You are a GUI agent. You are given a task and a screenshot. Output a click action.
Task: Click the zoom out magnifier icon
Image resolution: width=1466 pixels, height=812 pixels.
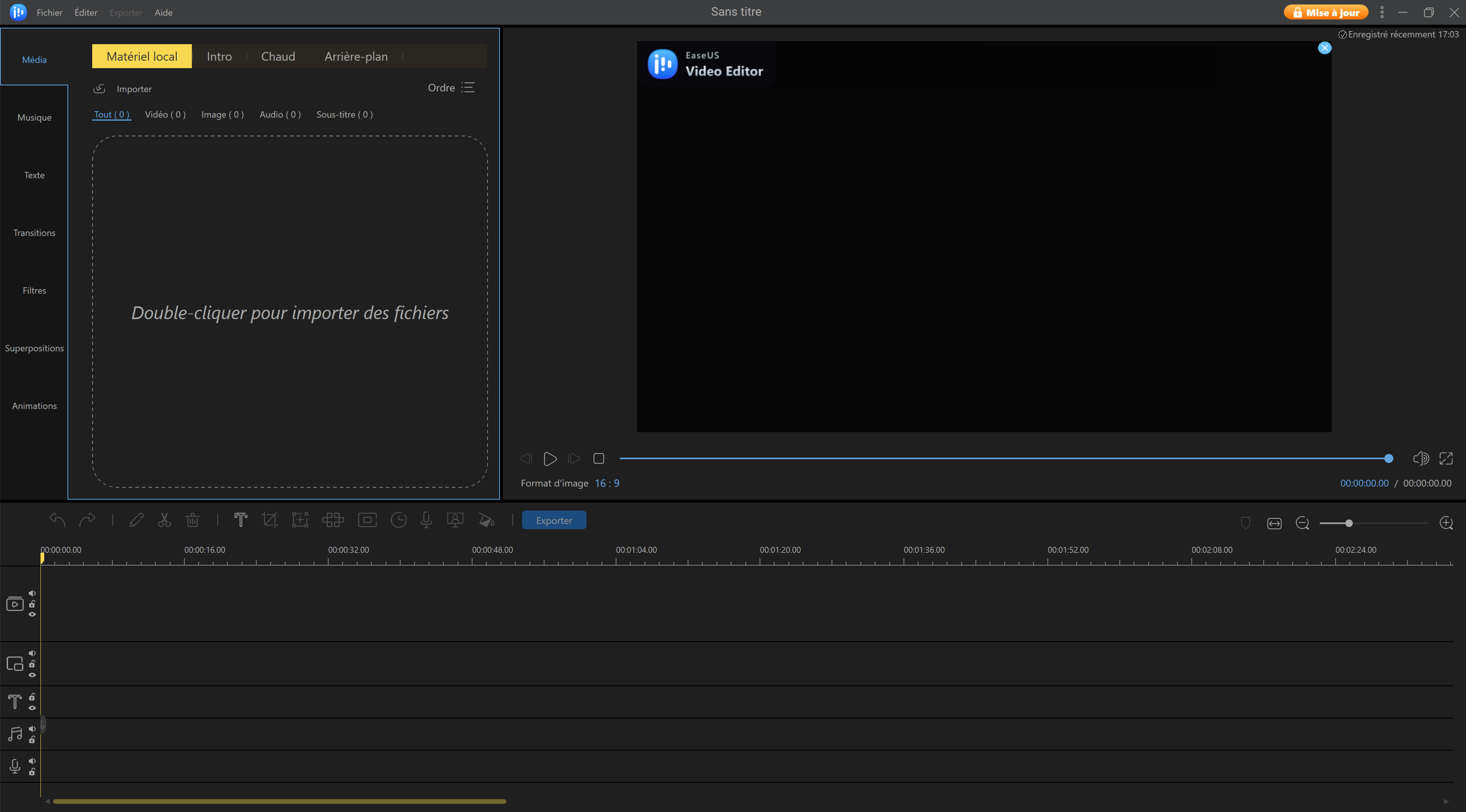coord(1303,523)
